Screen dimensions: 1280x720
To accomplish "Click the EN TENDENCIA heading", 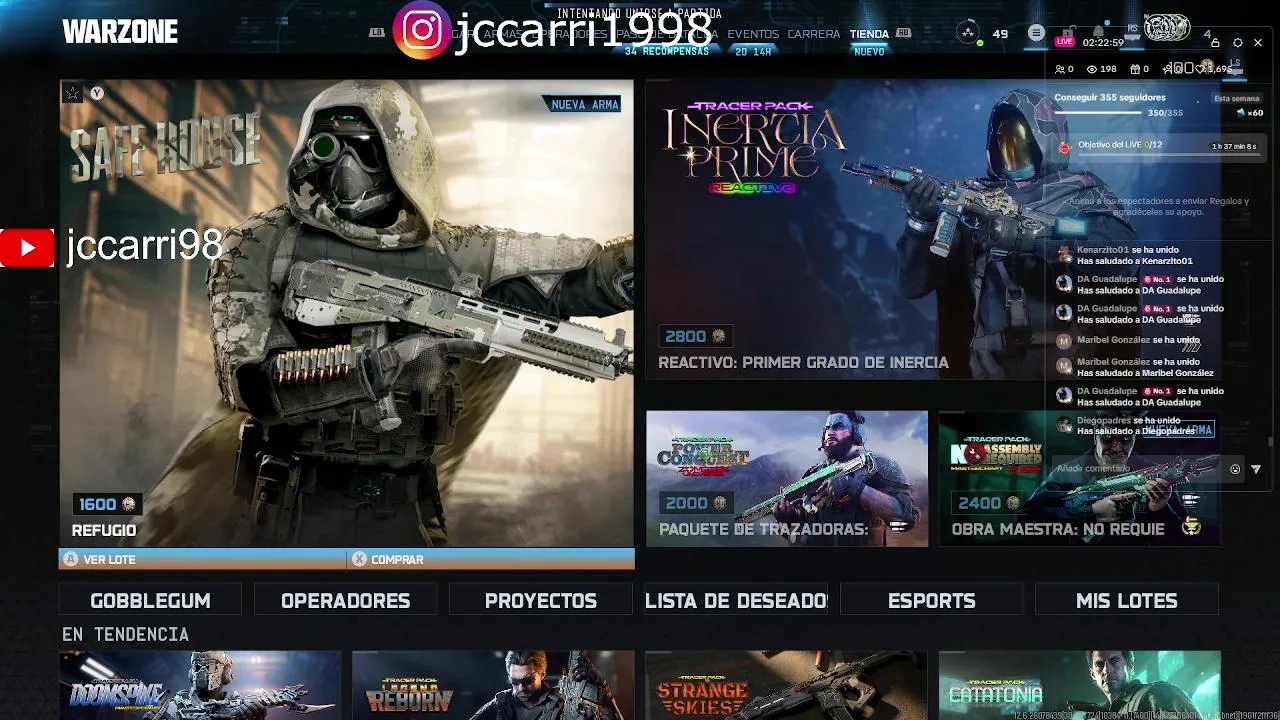I will coord(125,634).
